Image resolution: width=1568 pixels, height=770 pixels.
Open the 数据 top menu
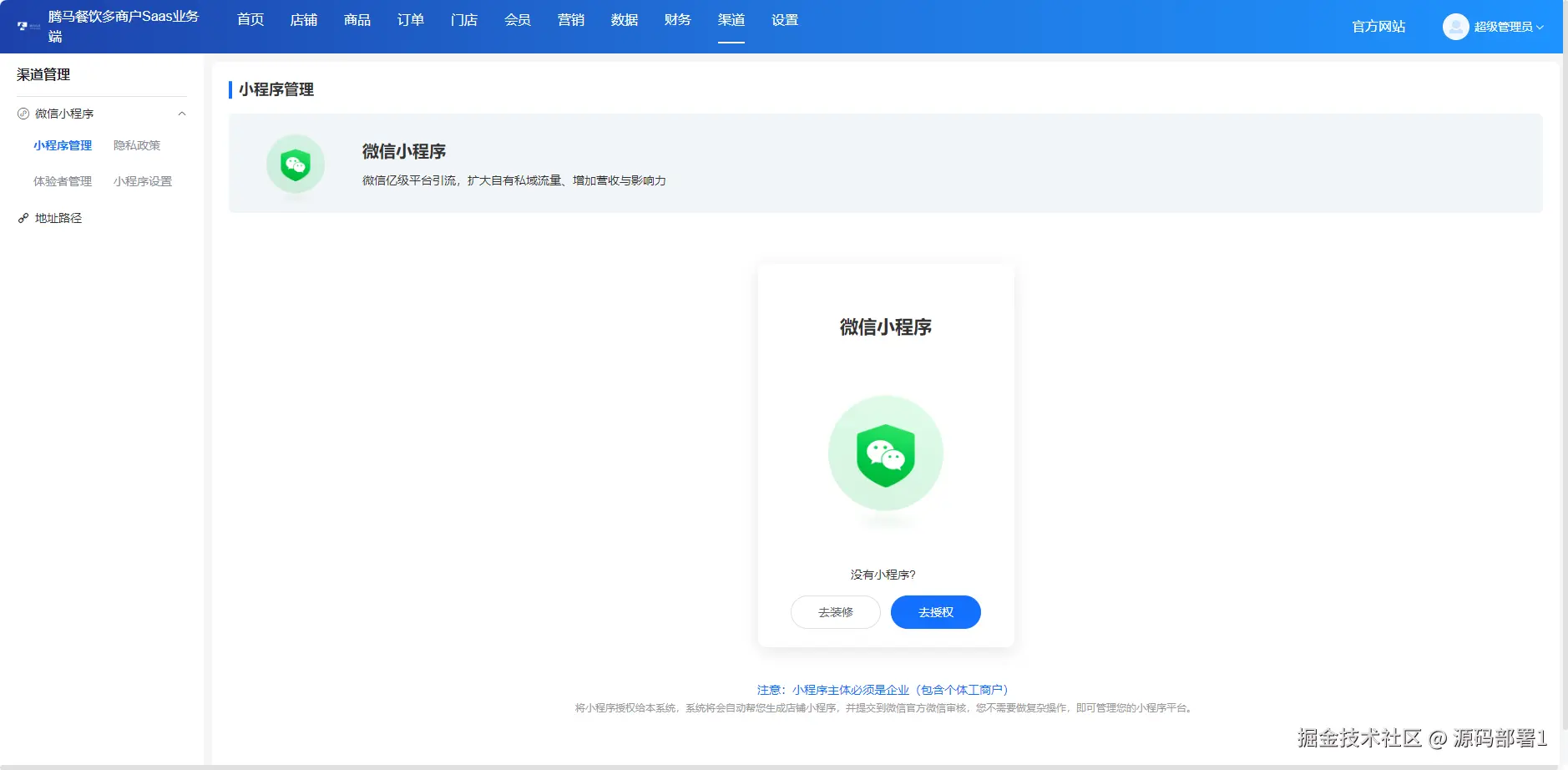(x=625, y=20)
